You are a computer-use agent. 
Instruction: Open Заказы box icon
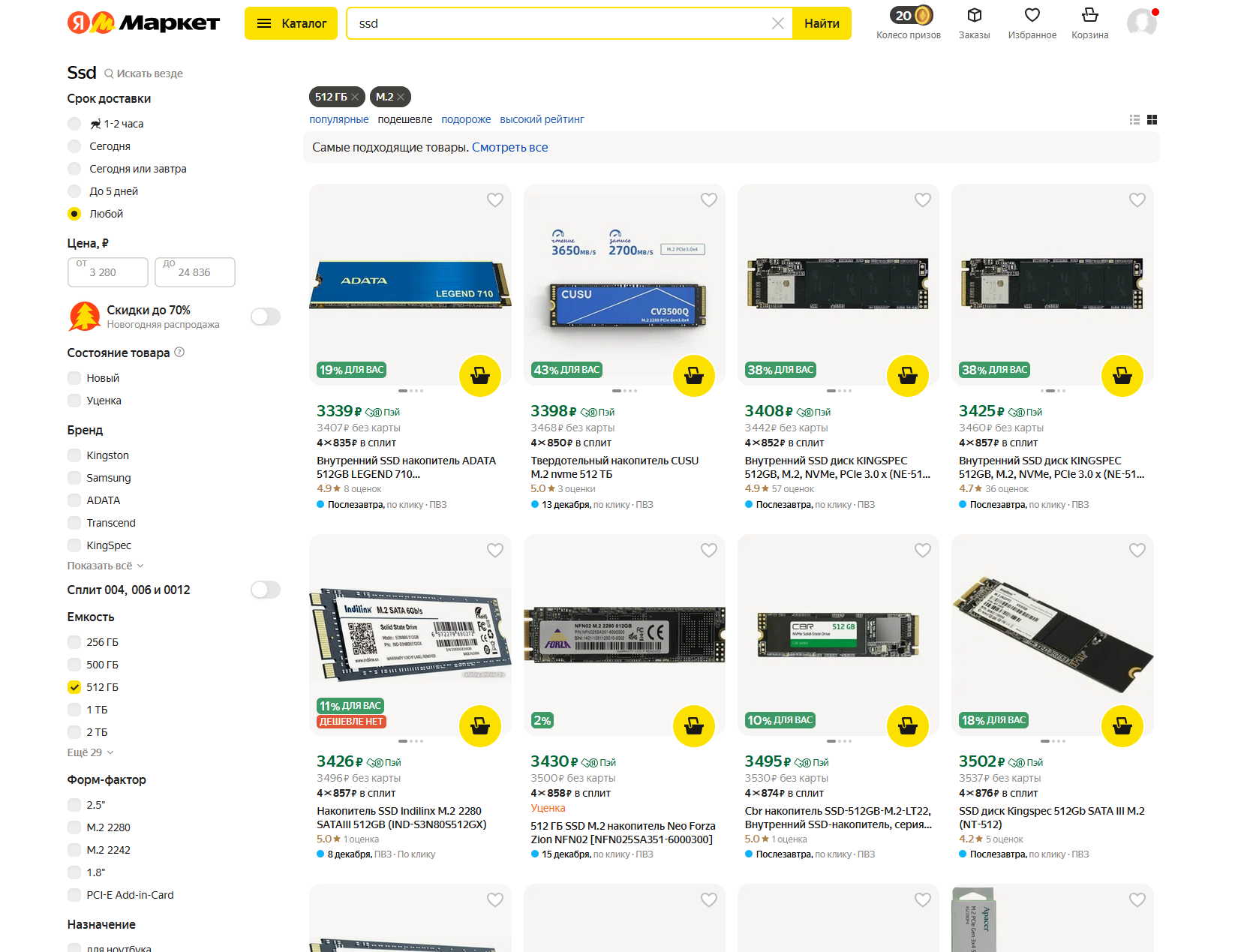(975, 15)
